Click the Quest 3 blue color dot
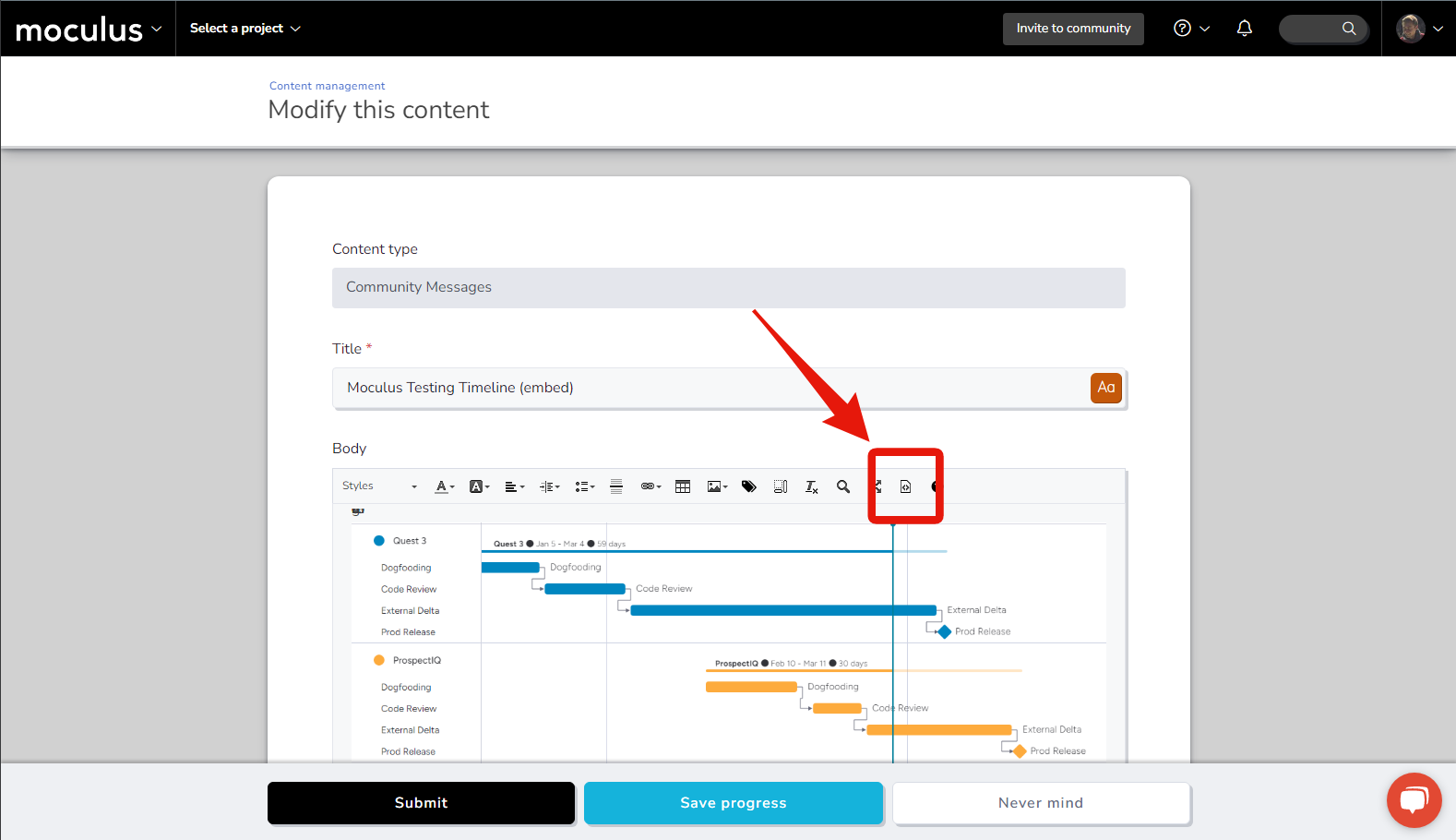1456x840 pixels. pyautogui.click(x=379, y=541)
